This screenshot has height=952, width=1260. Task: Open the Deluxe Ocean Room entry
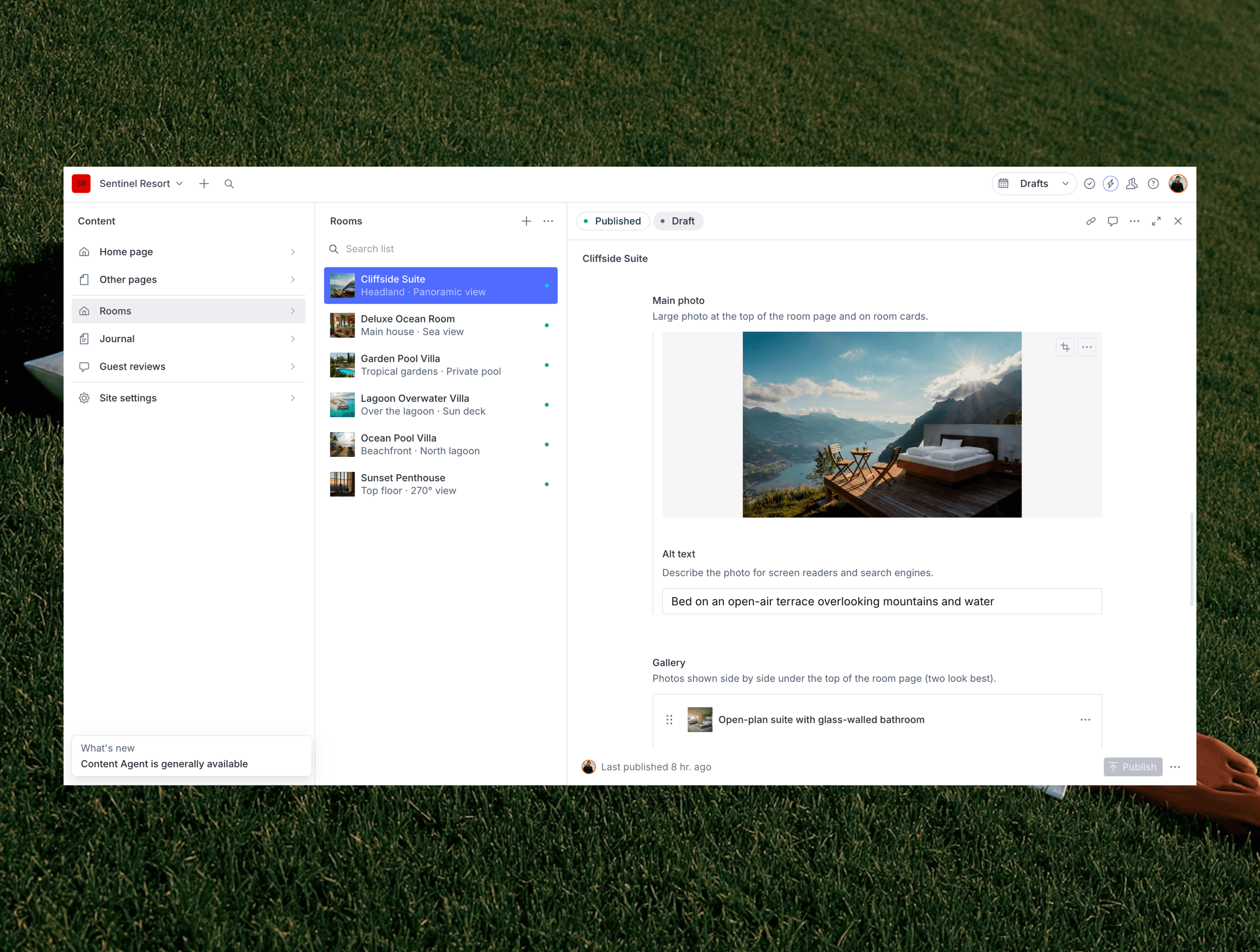pos(441,325)
